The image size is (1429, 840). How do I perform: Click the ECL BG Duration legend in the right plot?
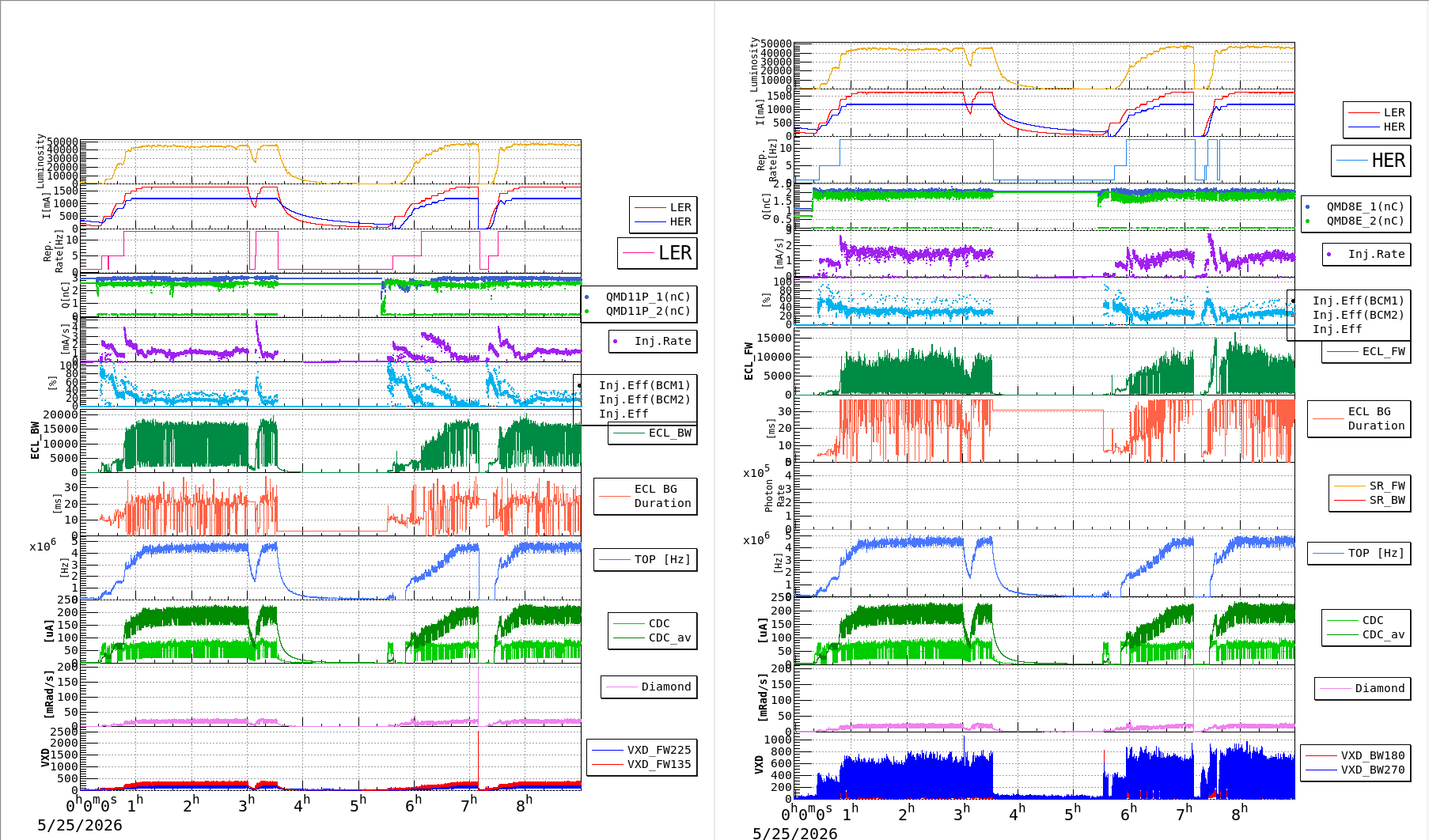tap(1359, 418)
